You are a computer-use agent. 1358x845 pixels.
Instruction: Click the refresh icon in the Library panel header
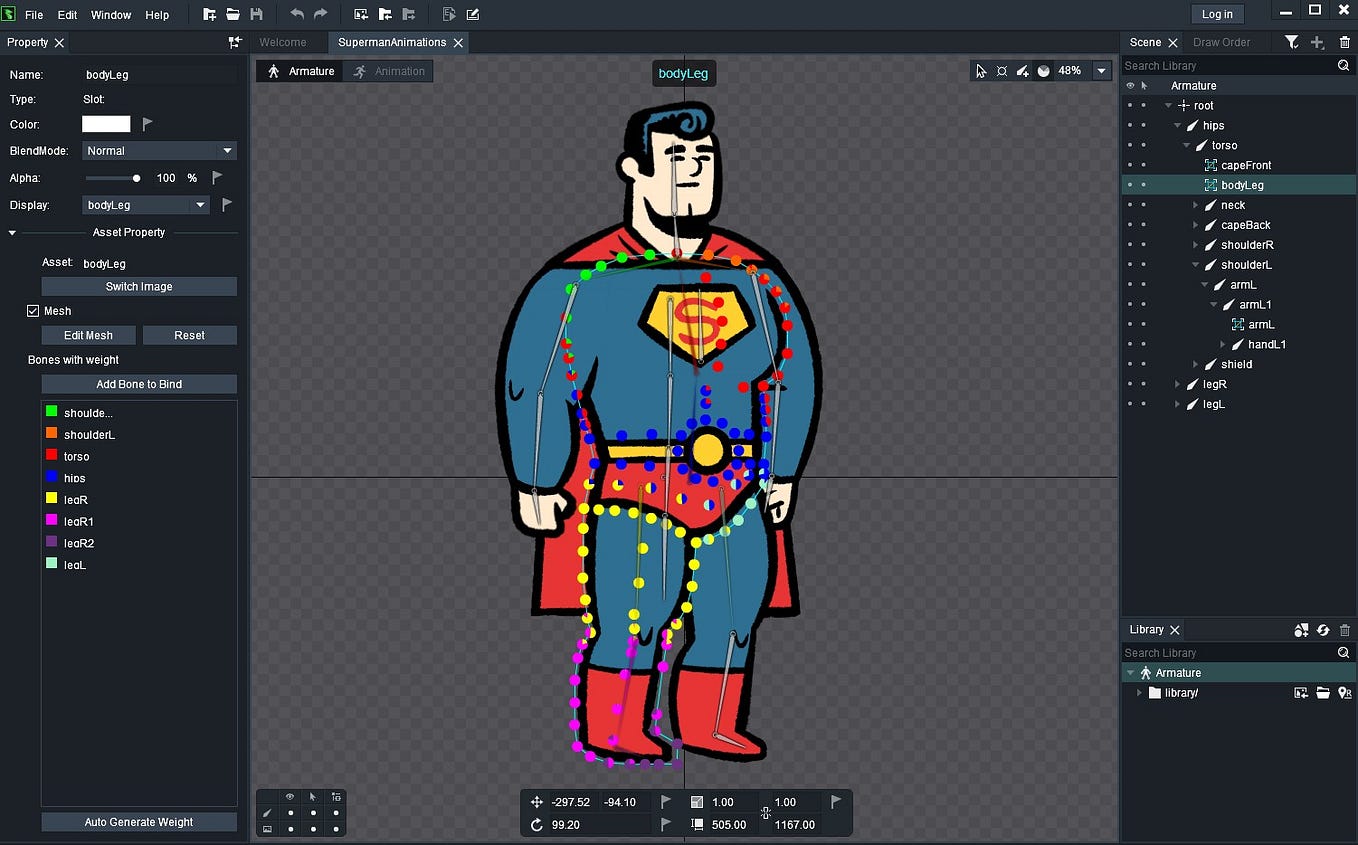(1322, 629)
